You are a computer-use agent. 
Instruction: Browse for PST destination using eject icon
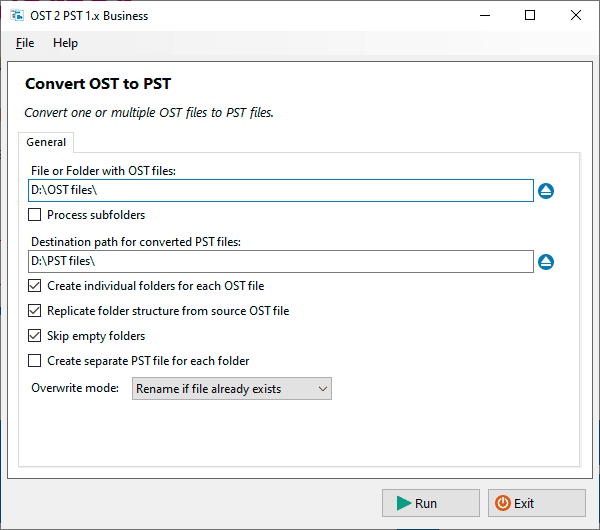coord(546,262)
